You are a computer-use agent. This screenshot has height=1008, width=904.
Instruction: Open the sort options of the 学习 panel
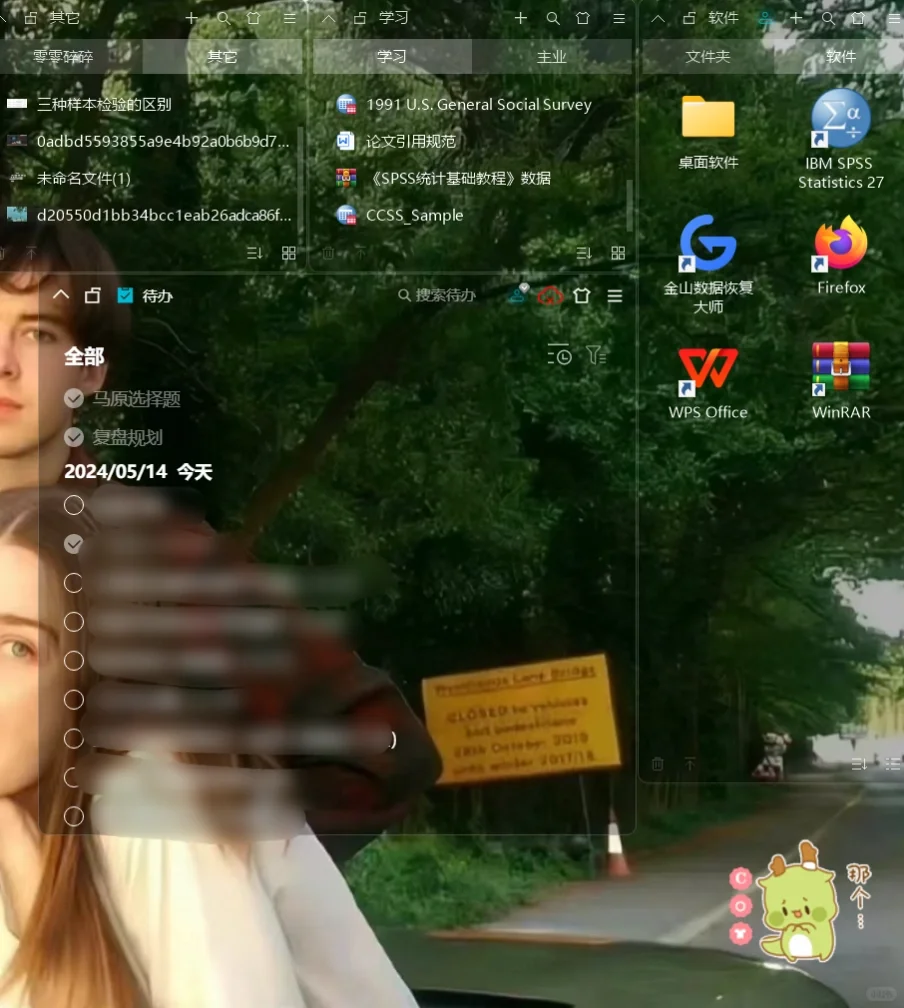584,253
